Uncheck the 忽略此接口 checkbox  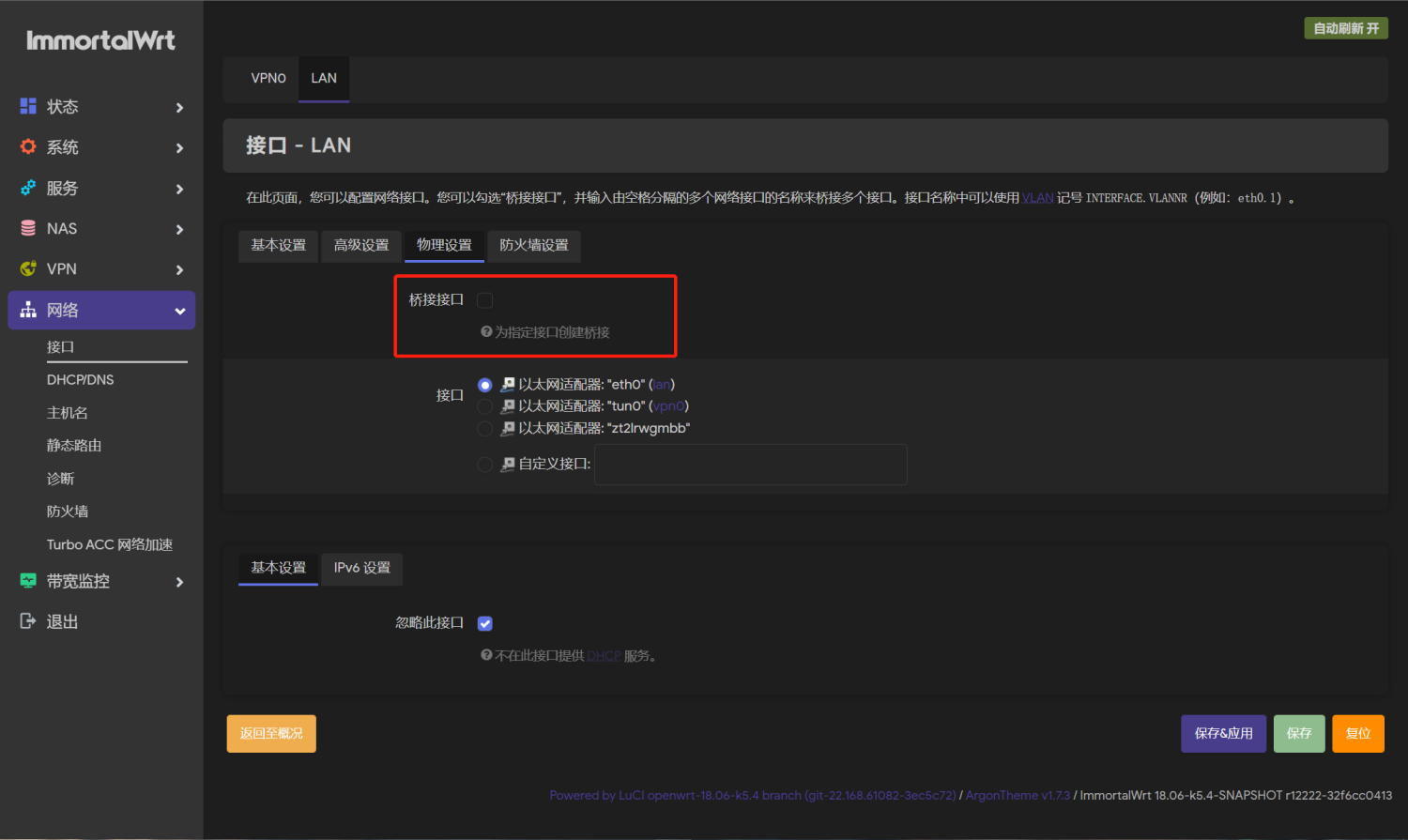tap(485, 623)
